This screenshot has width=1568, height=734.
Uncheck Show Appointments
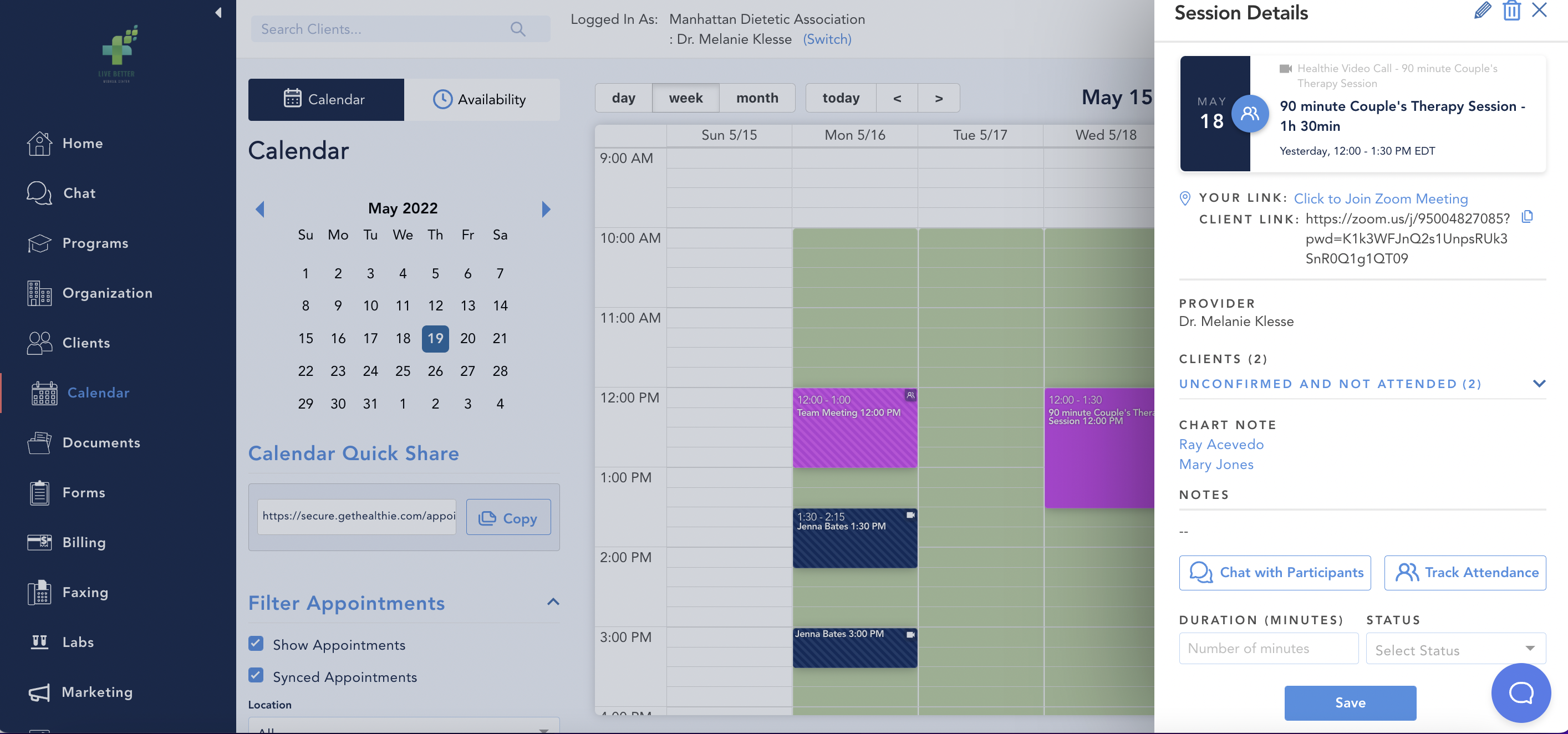pos(256,645)
